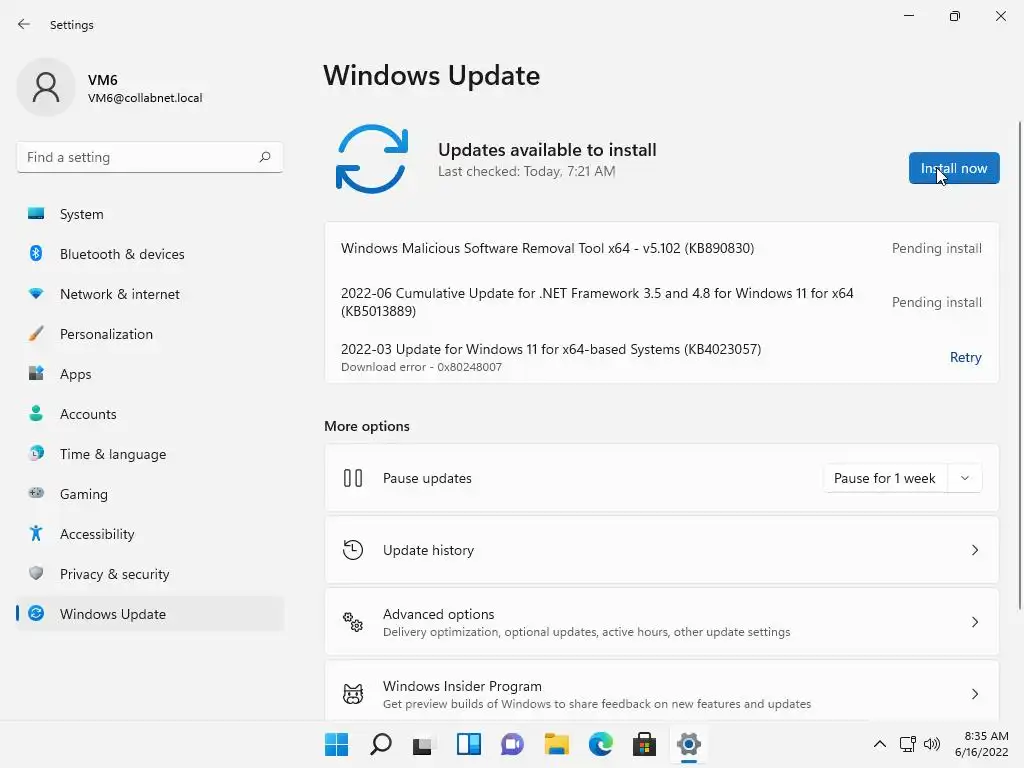The image size is (1024, 768).
Task: Open Task View on the taskbar
Action: (423, 744)
